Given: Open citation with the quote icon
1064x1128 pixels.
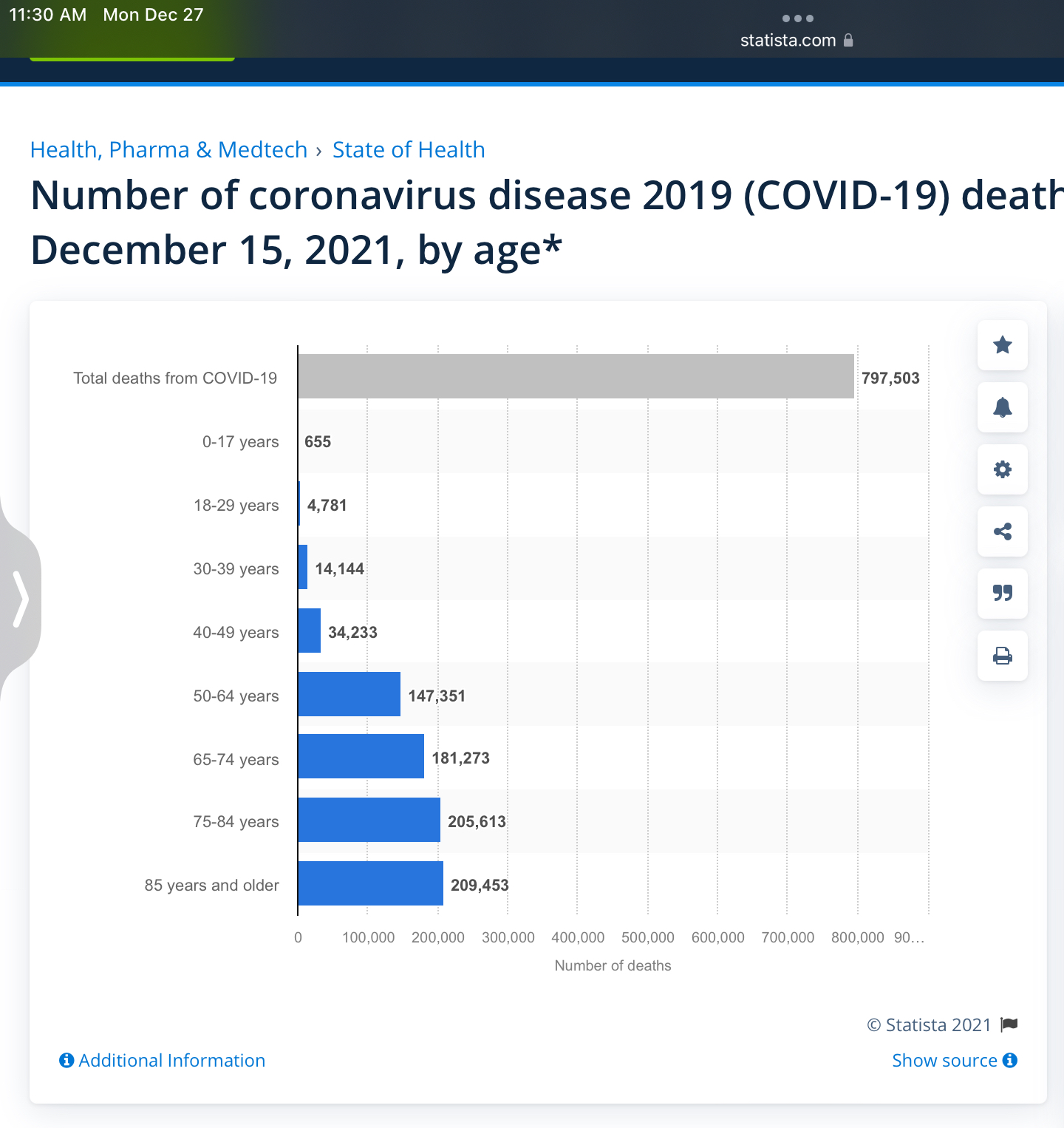Looking at the screenshot, I should [x=1002, y=594].
